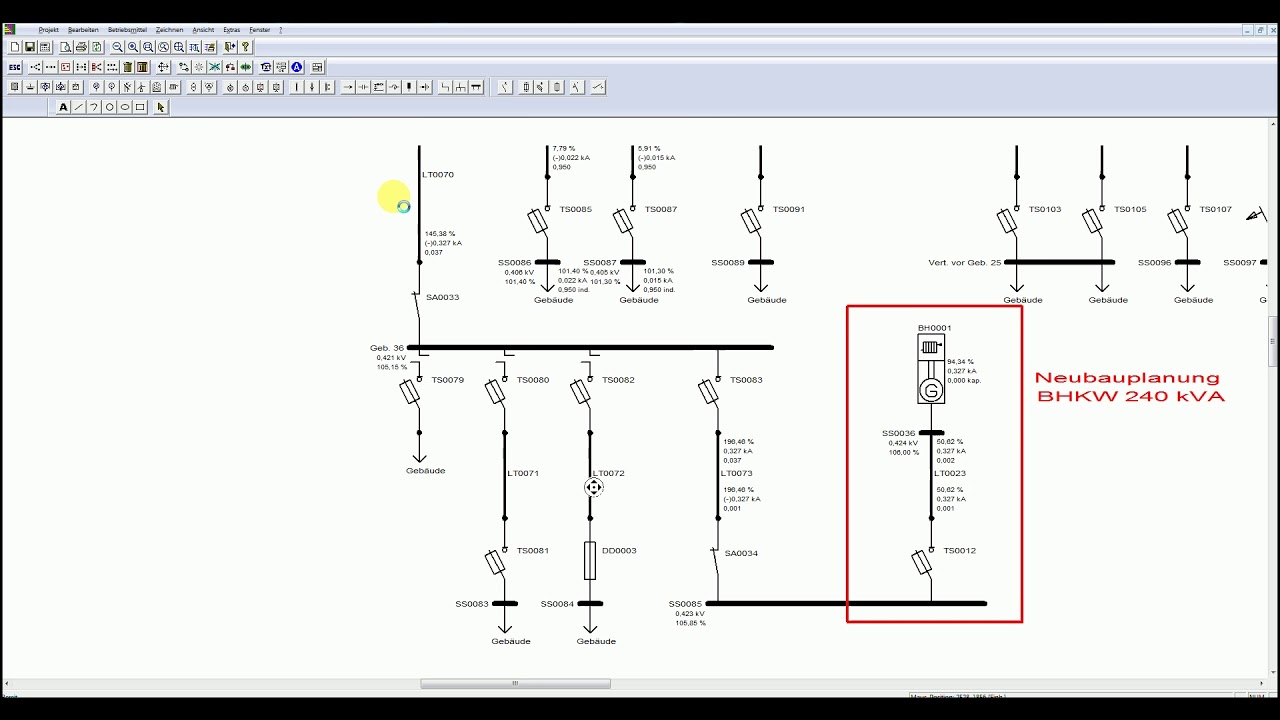Open the ? help menu
Image resolution: width=1280 pixels, height=720 pixels.
(x=281, y=30)
